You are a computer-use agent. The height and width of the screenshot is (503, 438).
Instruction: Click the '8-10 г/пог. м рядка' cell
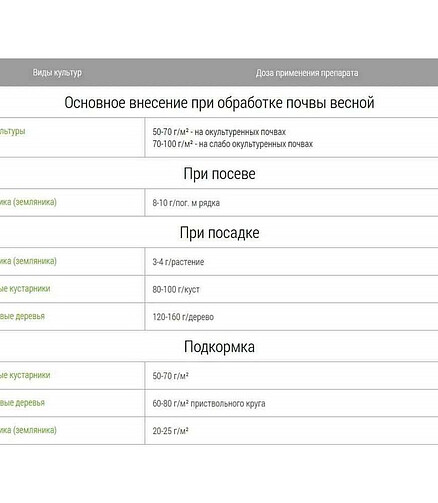click(x=186, y=203)
